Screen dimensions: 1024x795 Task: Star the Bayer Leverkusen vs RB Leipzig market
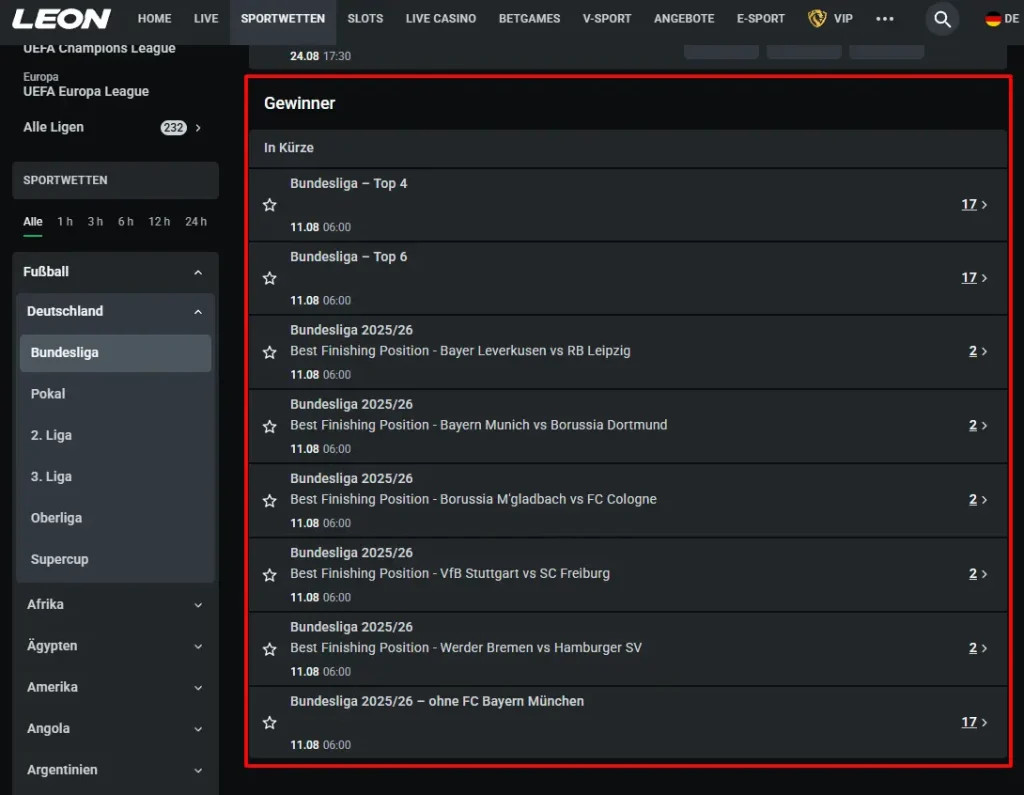click(x=270, y=352)
